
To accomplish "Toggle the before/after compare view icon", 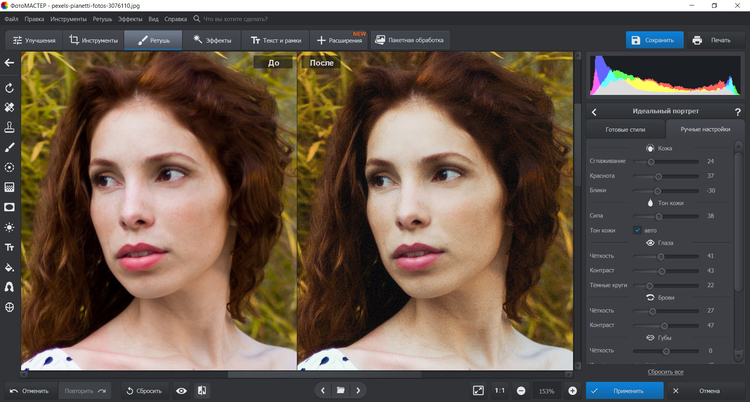I will [x=202, y=390].
